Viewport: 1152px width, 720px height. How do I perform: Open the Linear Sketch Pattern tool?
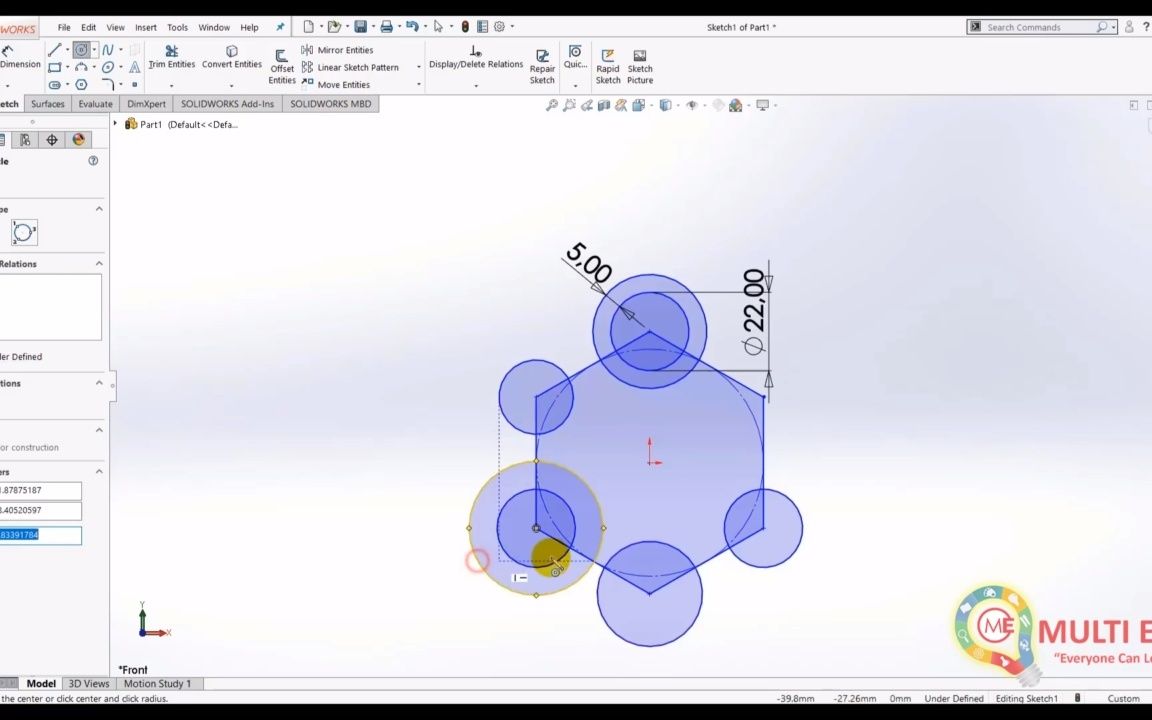click(356, 67)
